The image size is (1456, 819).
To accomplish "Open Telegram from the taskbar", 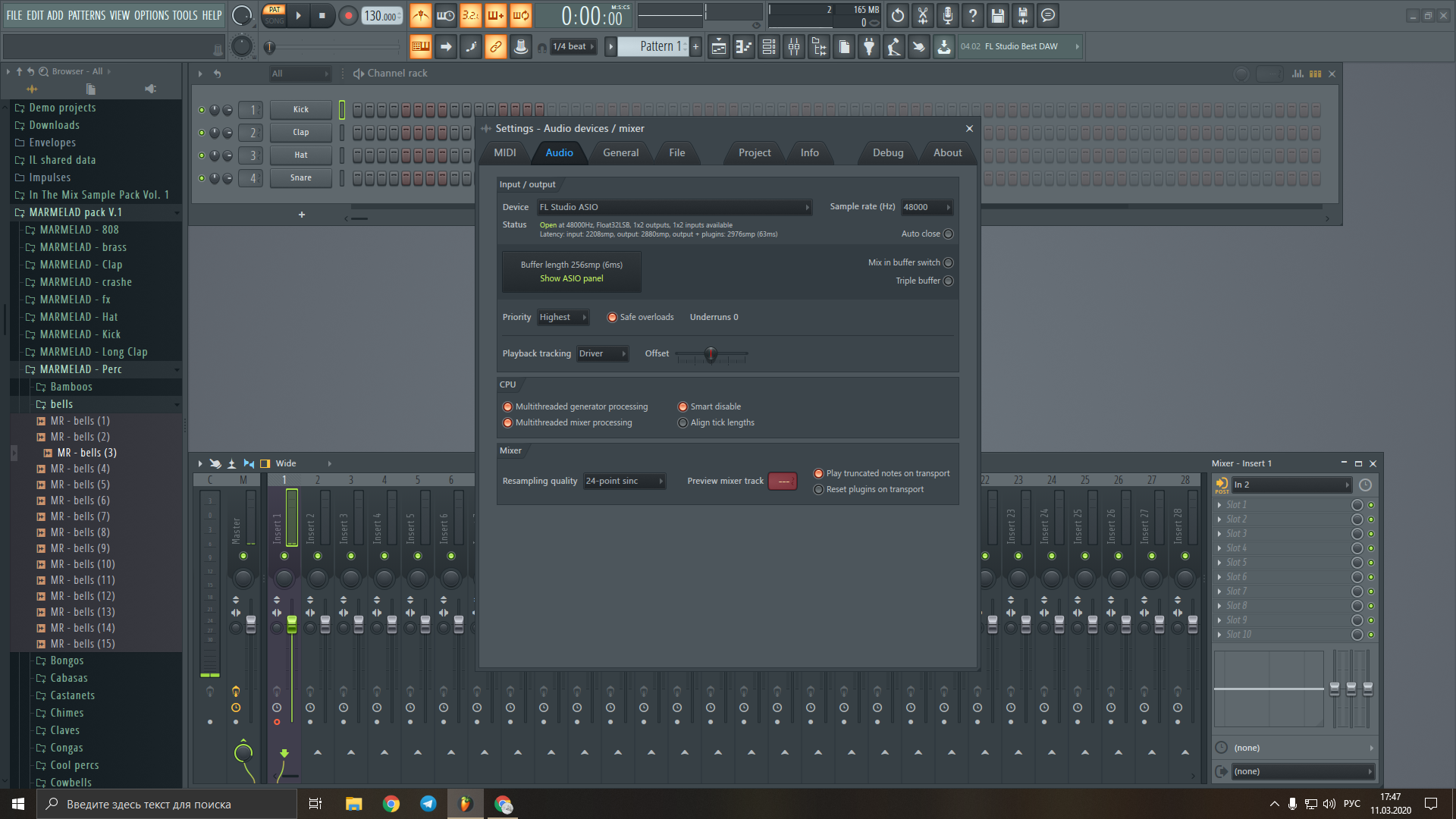I will 428,804.
